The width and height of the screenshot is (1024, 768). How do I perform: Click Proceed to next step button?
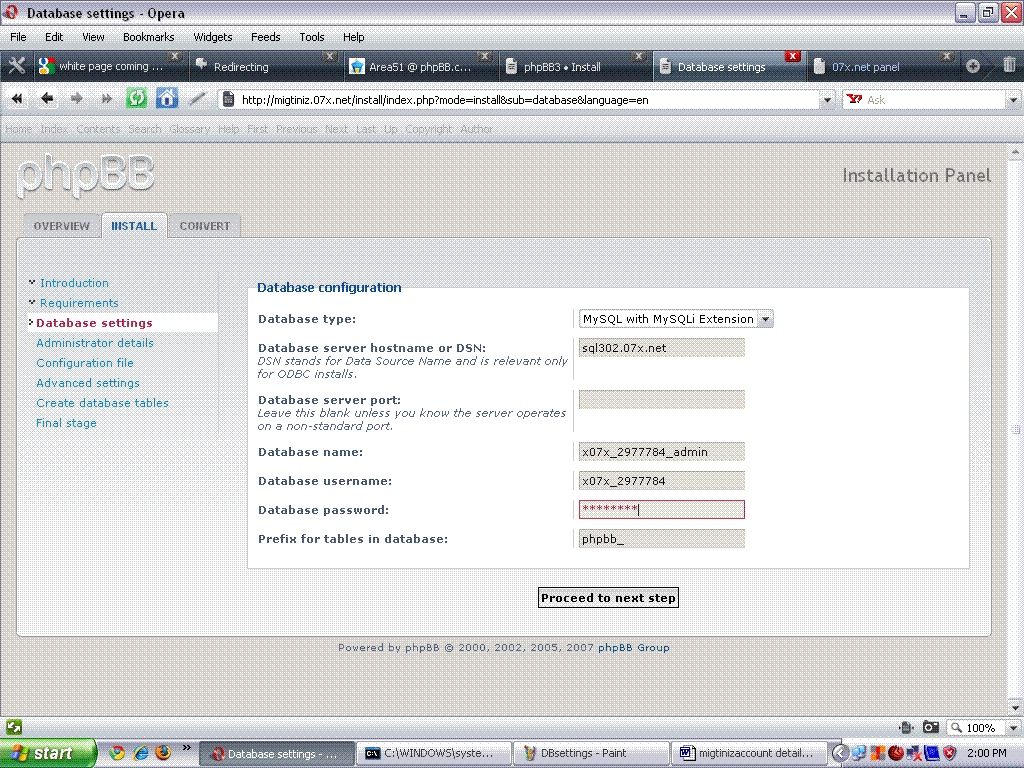[x=608, y=598]
